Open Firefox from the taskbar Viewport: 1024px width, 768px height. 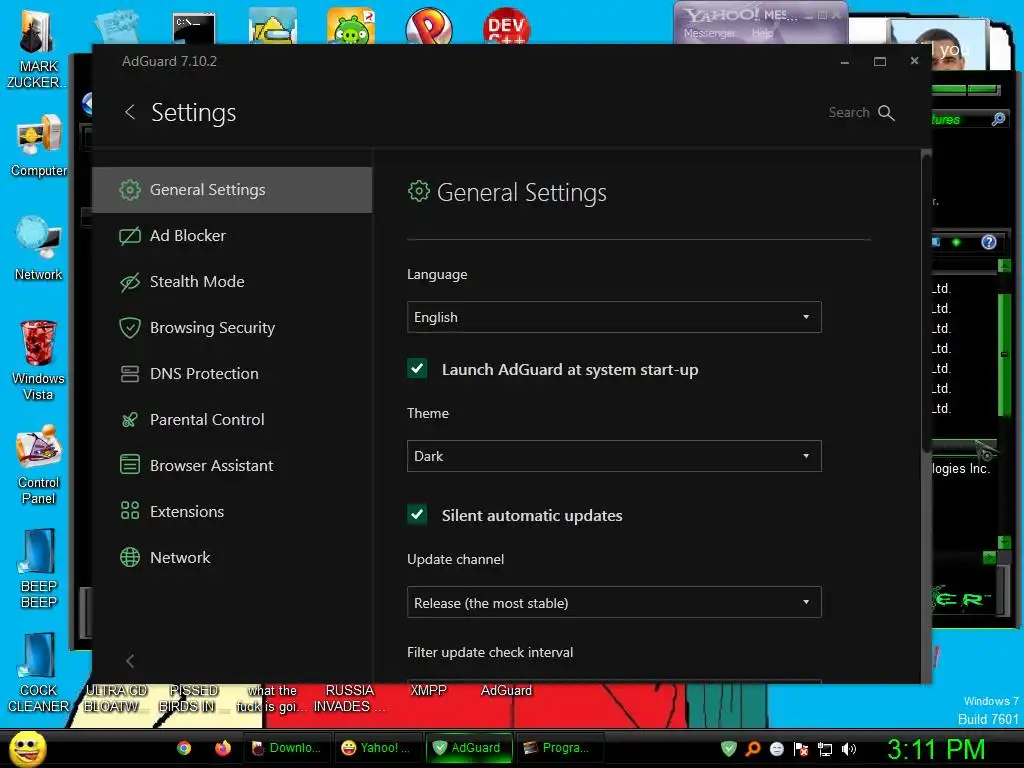coord(223,748)
